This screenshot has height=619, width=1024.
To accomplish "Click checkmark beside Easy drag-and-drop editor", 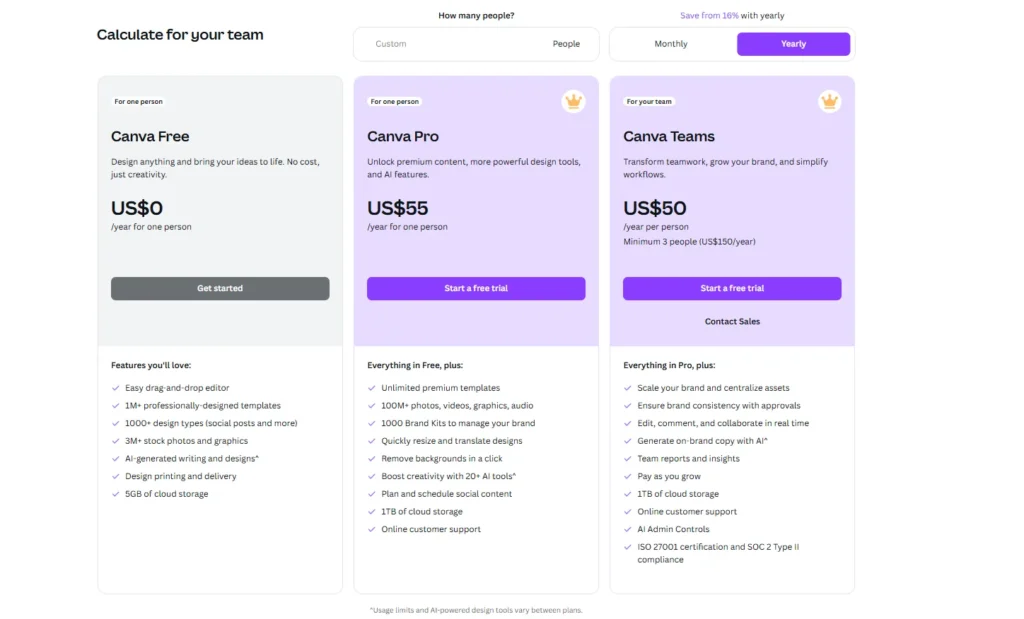I will [x=116, y=388].
